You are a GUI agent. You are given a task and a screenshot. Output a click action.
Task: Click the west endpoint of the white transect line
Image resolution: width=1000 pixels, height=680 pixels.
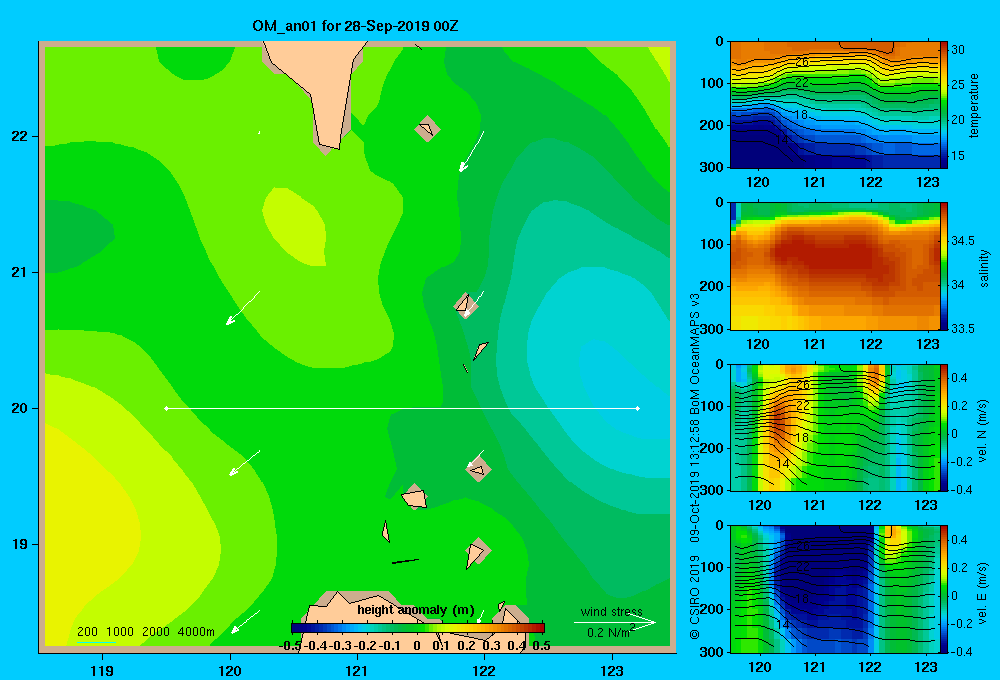pos(166,408)
